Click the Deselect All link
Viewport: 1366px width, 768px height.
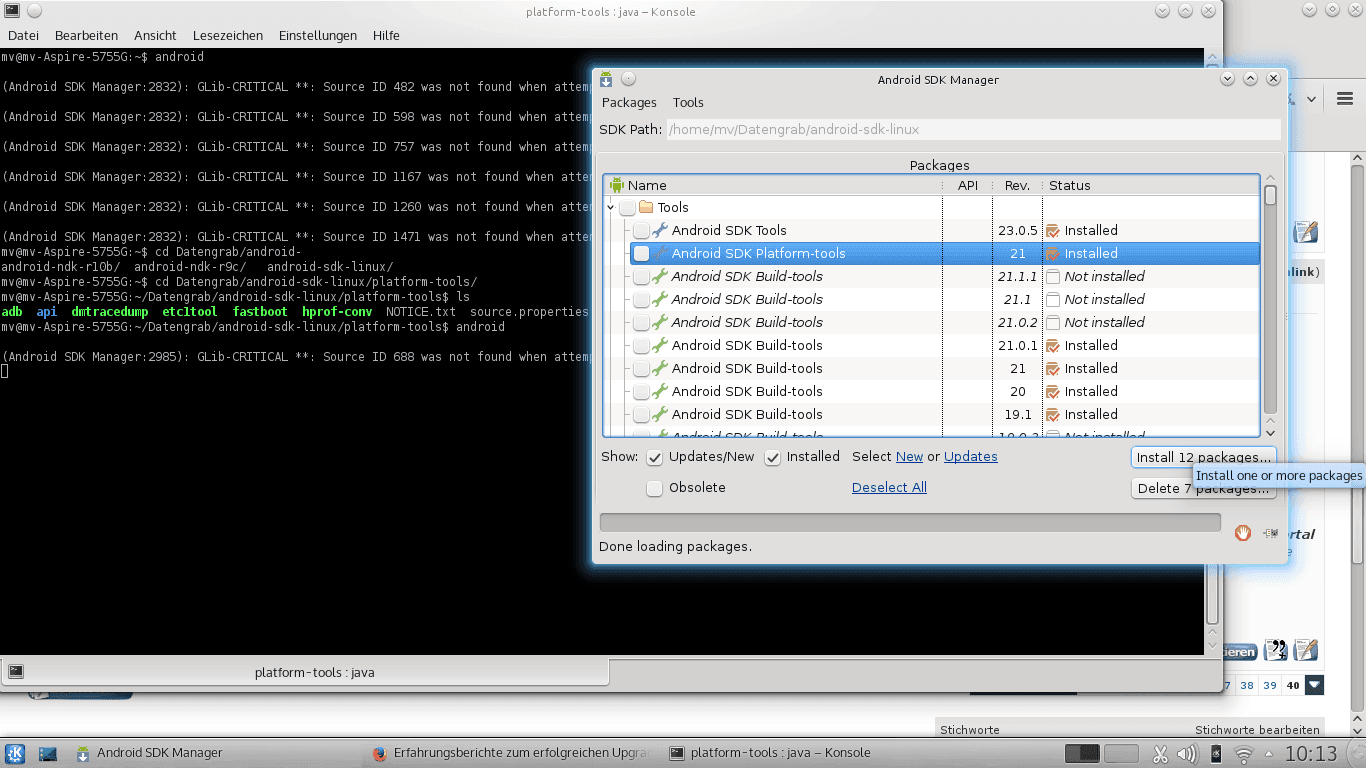(x=889, y=487)
